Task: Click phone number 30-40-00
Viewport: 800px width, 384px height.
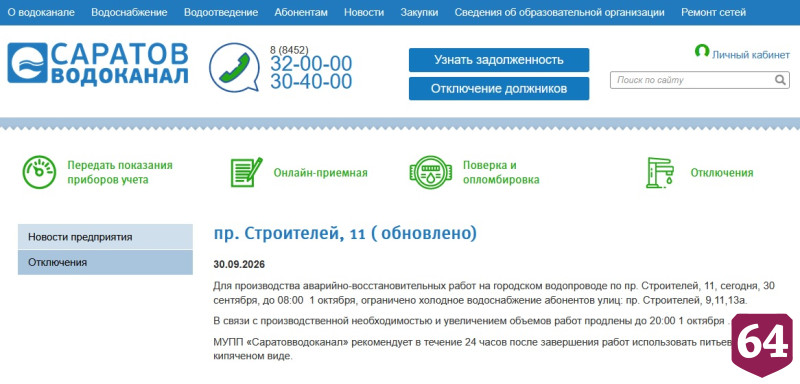Action: pos(311,82)
